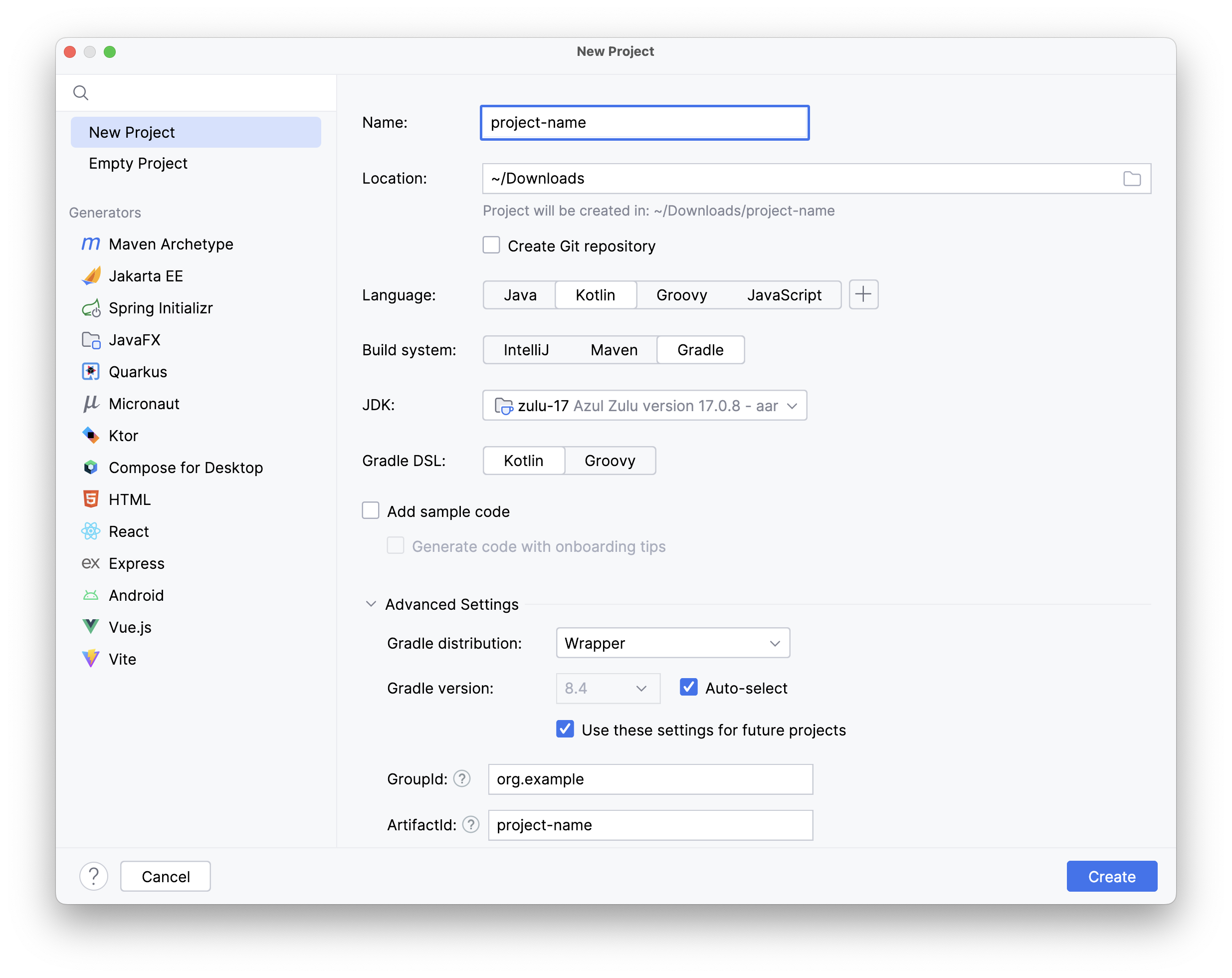Choose the Ktor project generator
The image size is (1232, 978).
tap(123, 436)
